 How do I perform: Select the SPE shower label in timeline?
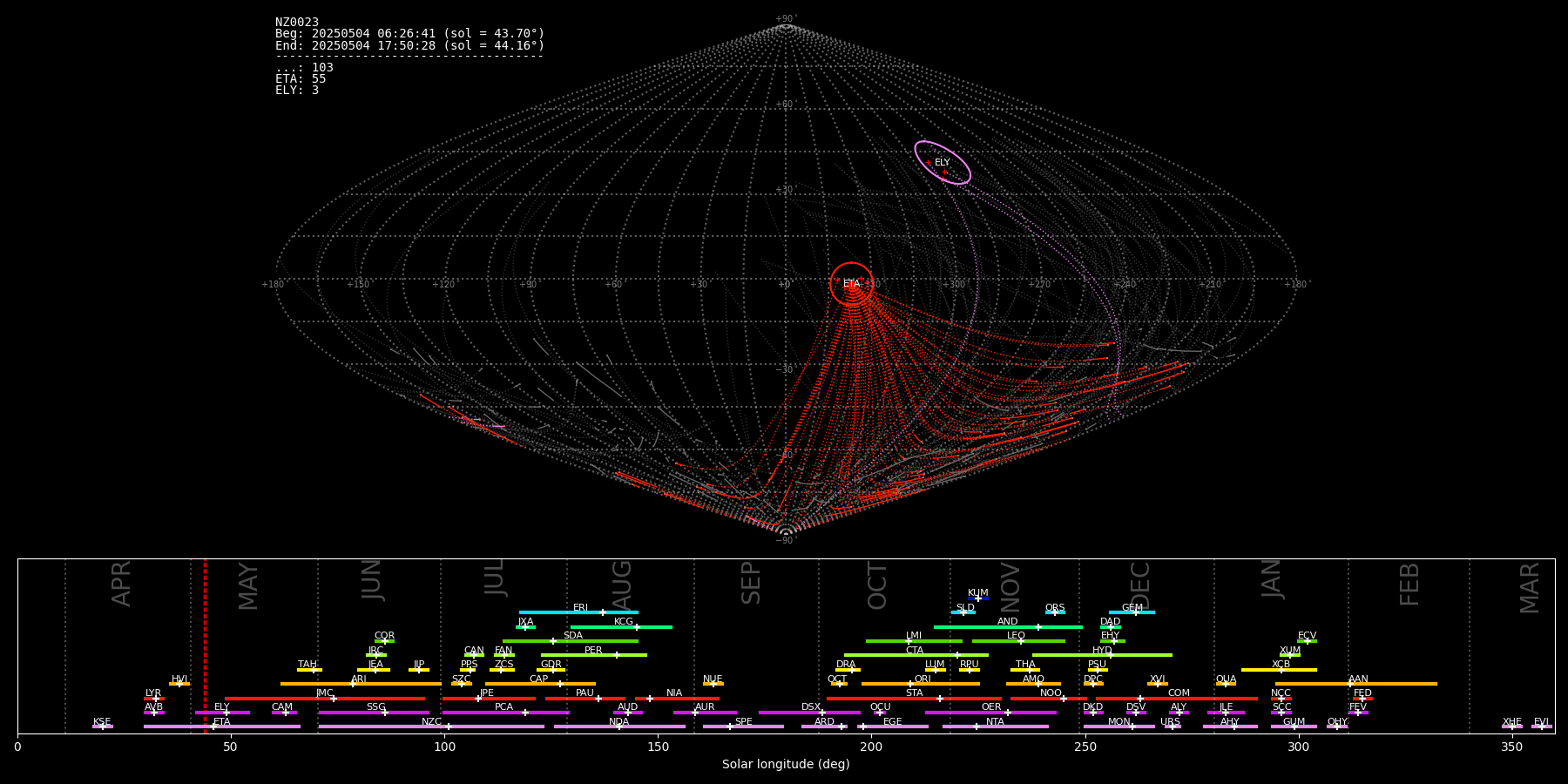(x=744, y=722)
